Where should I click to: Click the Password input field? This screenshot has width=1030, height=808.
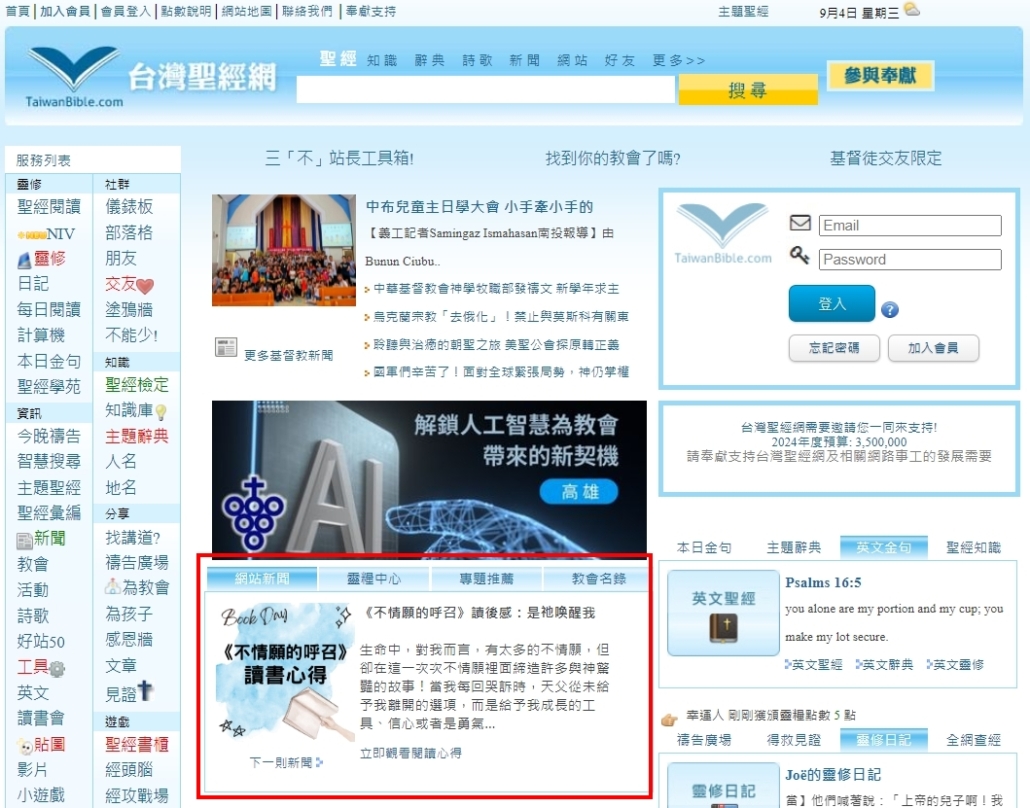(910, 259)
